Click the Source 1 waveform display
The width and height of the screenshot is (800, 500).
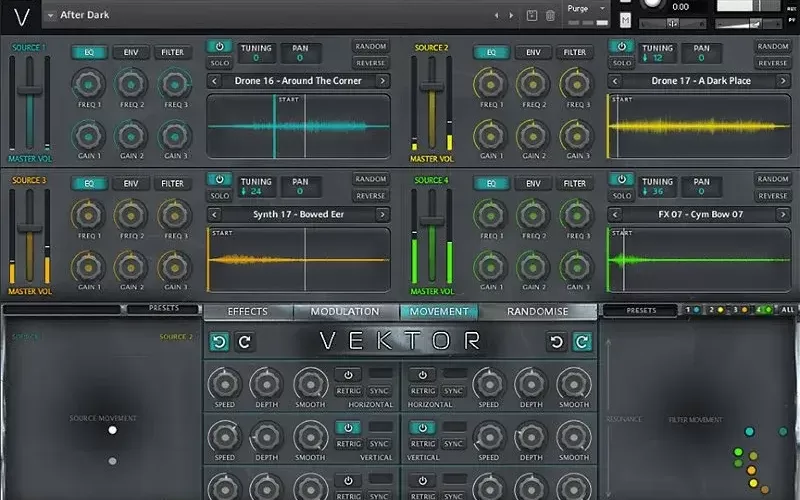click(298, 126)
